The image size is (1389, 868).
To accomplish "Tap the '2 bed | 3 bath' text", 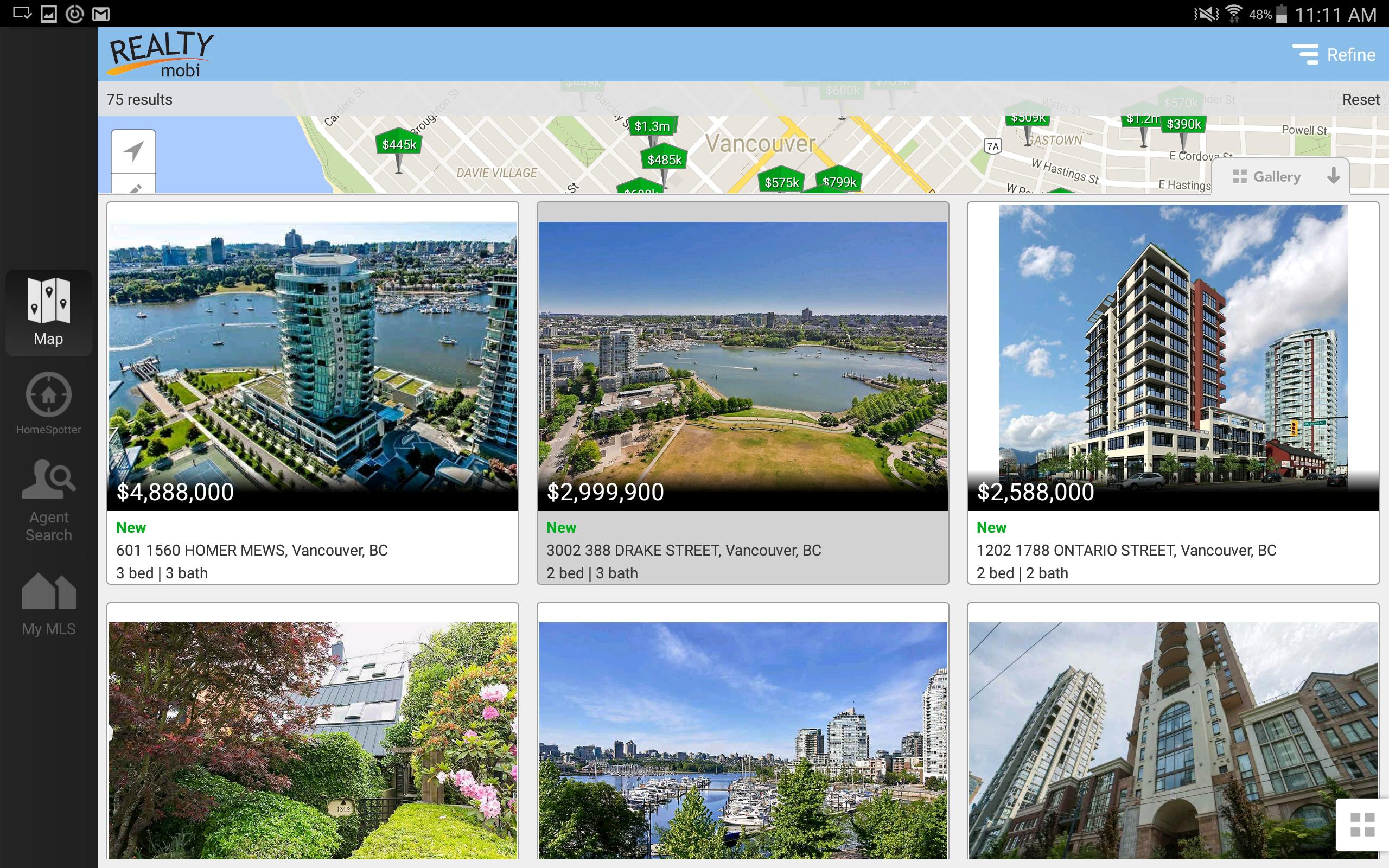I will click(x=592, y=573).
